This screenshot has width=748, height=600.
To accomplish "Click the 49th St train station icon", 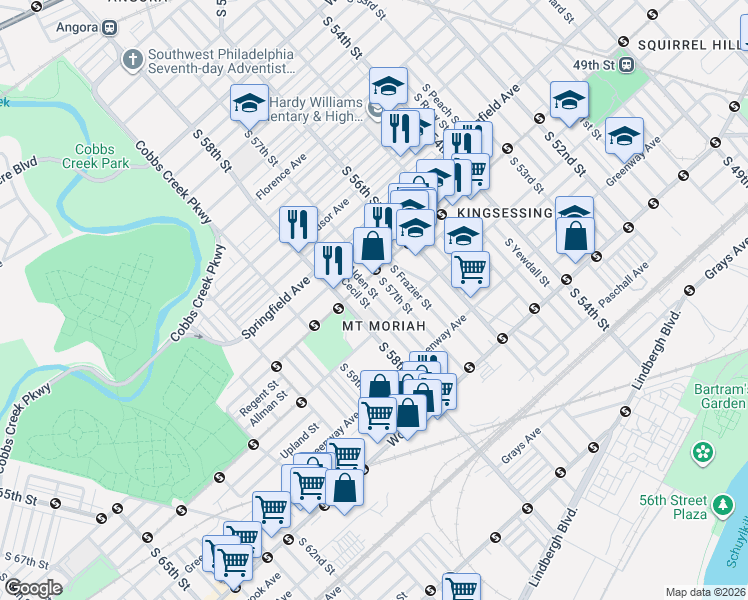I will pos(627,65).
